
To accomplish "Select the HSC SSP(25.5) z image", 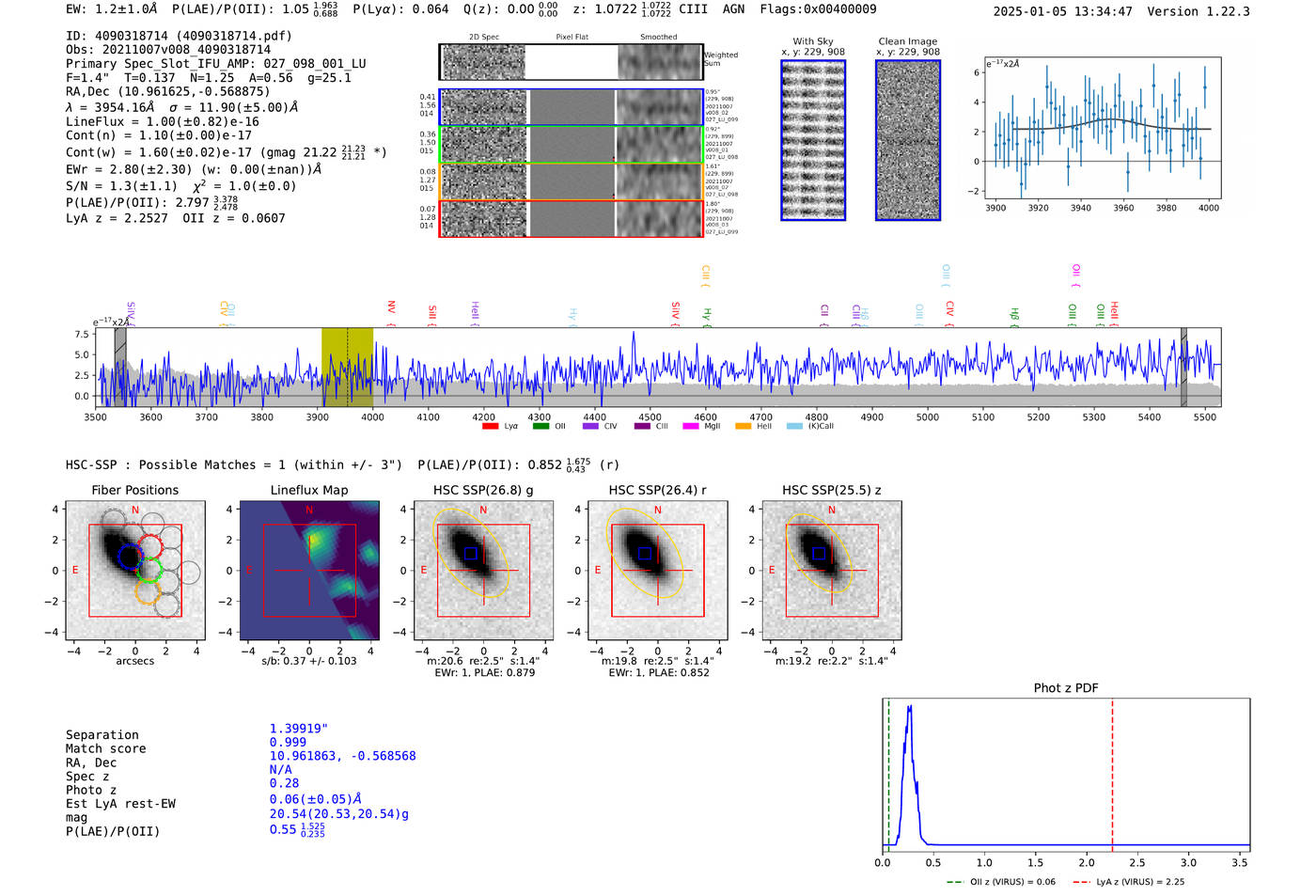I will coord(832,571).
